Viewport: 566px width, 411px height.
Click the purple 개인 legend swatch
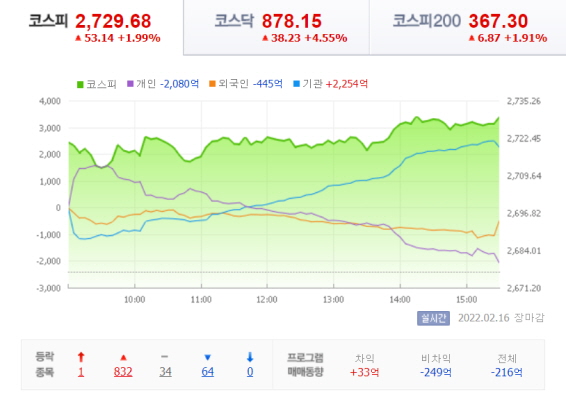130,84
